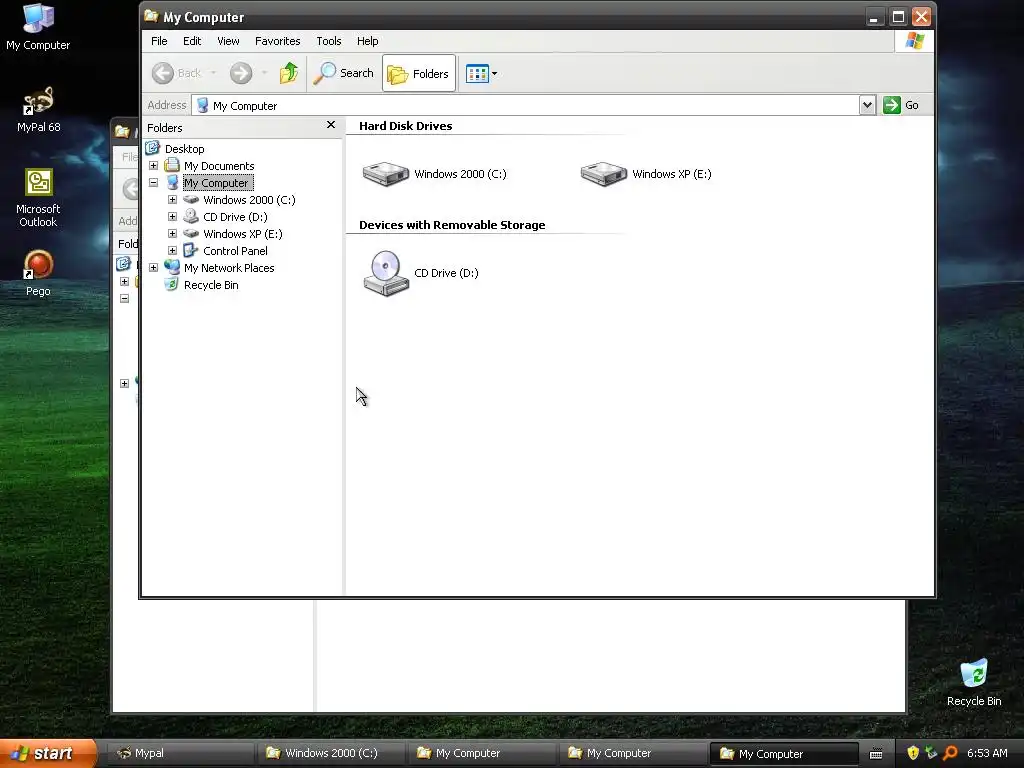Expand My Network Places tree node
The image size is (1024, 768).
(x=153, y=268)
